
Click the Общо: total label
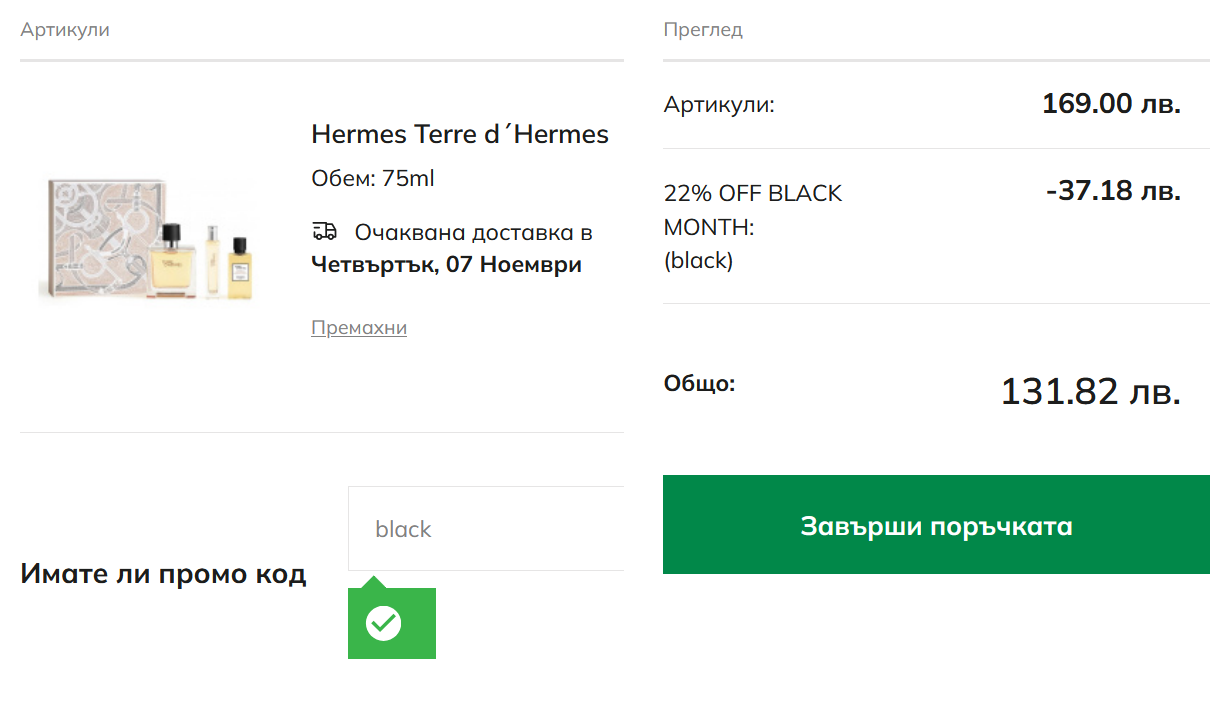coord(699,383)
